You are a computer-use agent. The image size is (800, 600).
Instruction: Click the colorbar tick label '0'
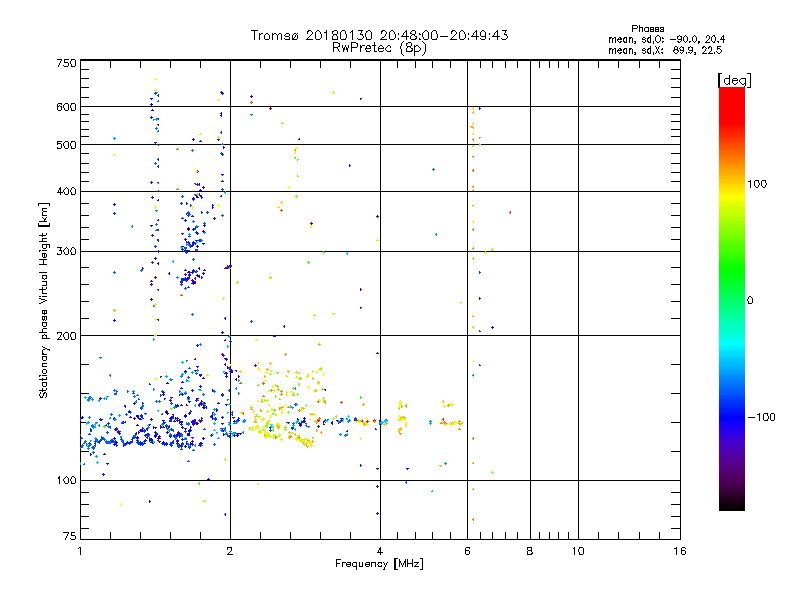point(749,301)
